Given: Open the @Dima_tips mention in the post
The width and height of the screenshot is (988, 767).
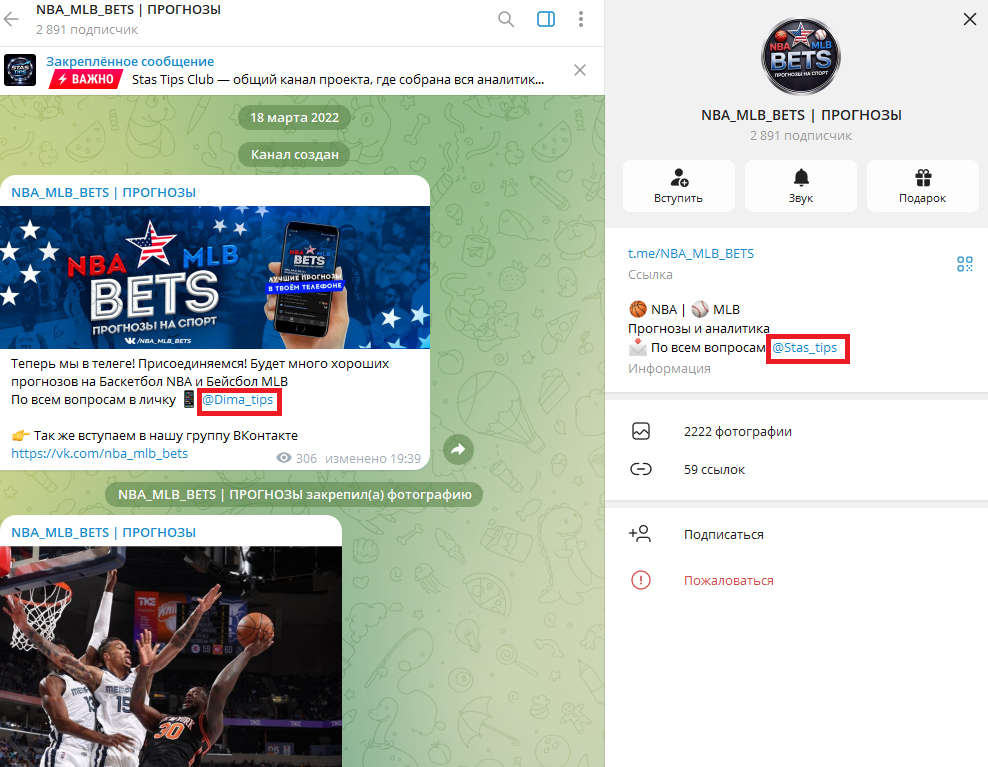Looking at the screenshot, I should pos(238,400).
